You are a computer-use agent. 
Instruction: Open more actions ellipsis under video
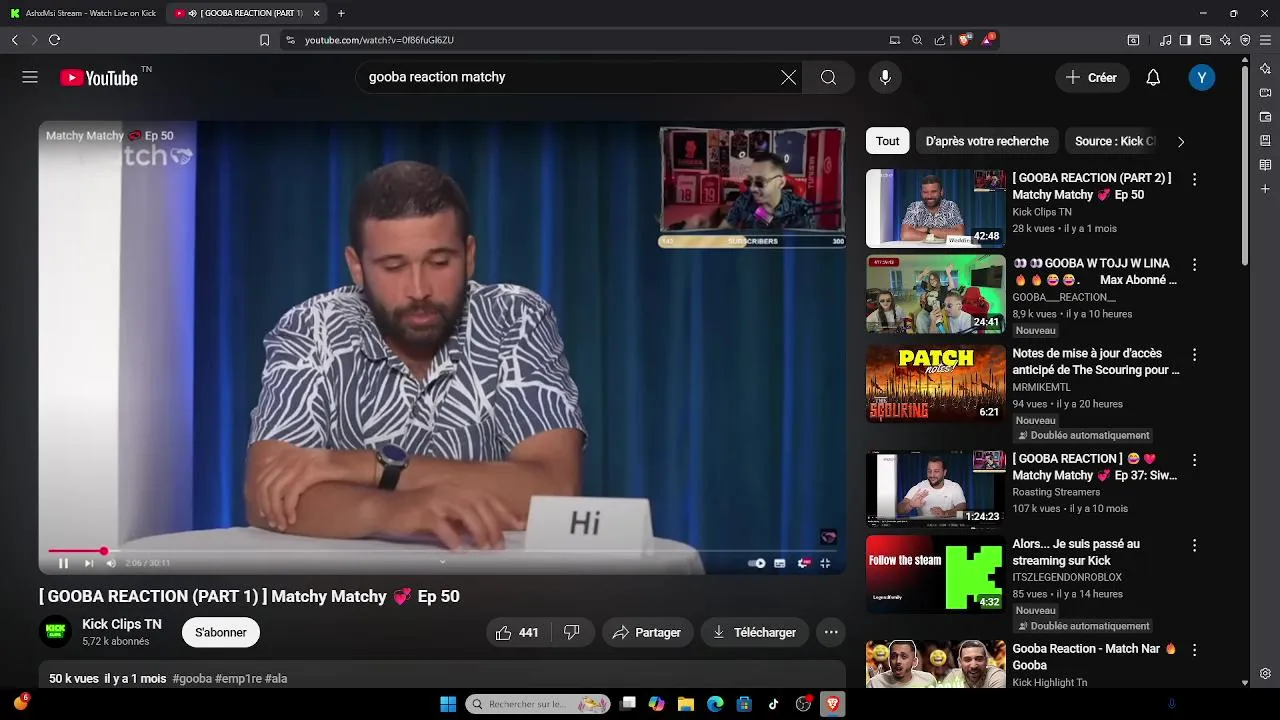pyautogui.click(x=831, y=632)
